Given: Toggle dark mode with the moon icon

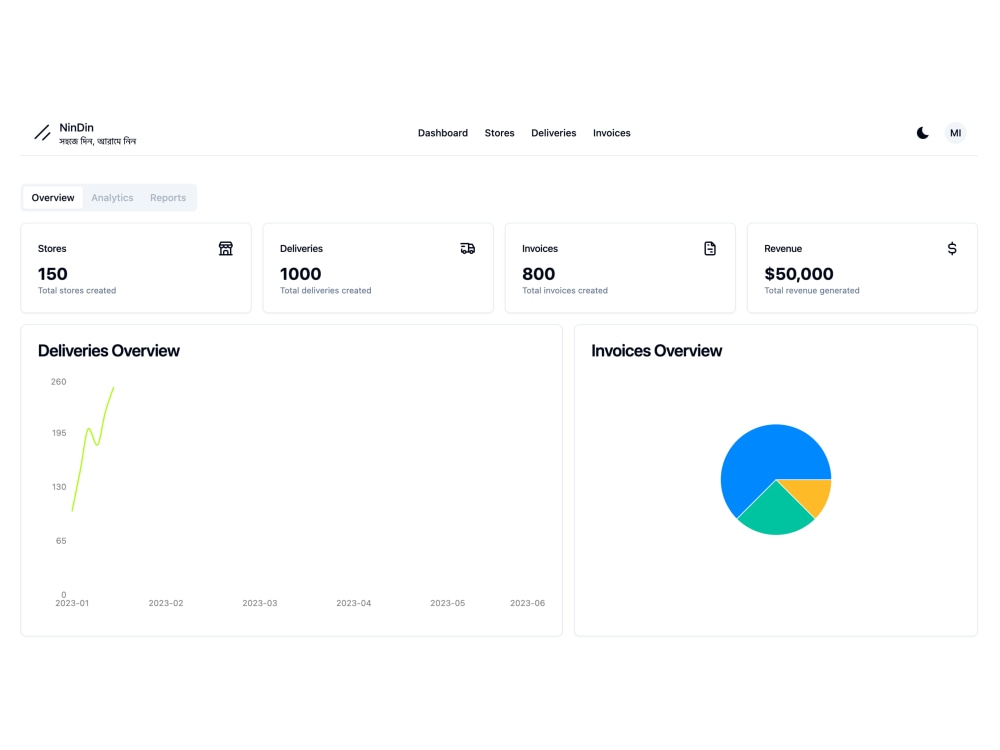Looking at the screenshot, I should click(x=922, y=133).
